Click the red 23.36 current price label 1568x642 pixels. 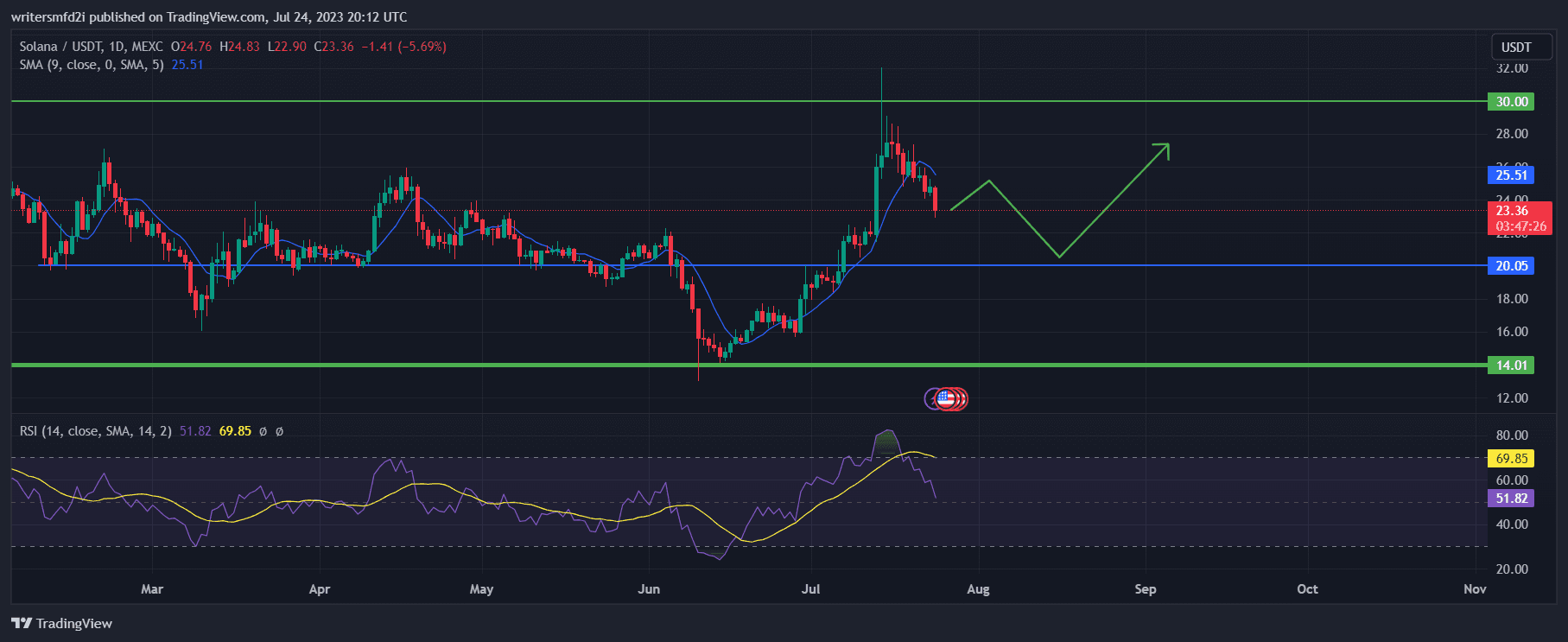point(1511,211)
